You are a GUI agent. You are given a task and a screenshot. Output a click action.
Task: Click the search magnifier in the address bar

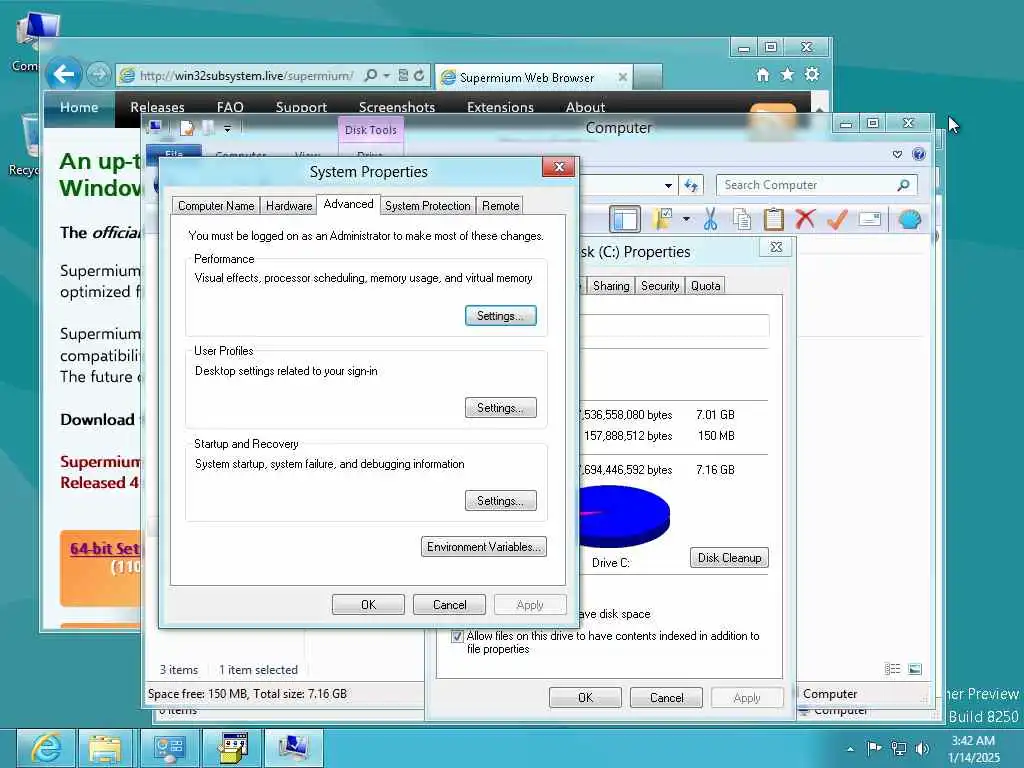coord(370,76)
